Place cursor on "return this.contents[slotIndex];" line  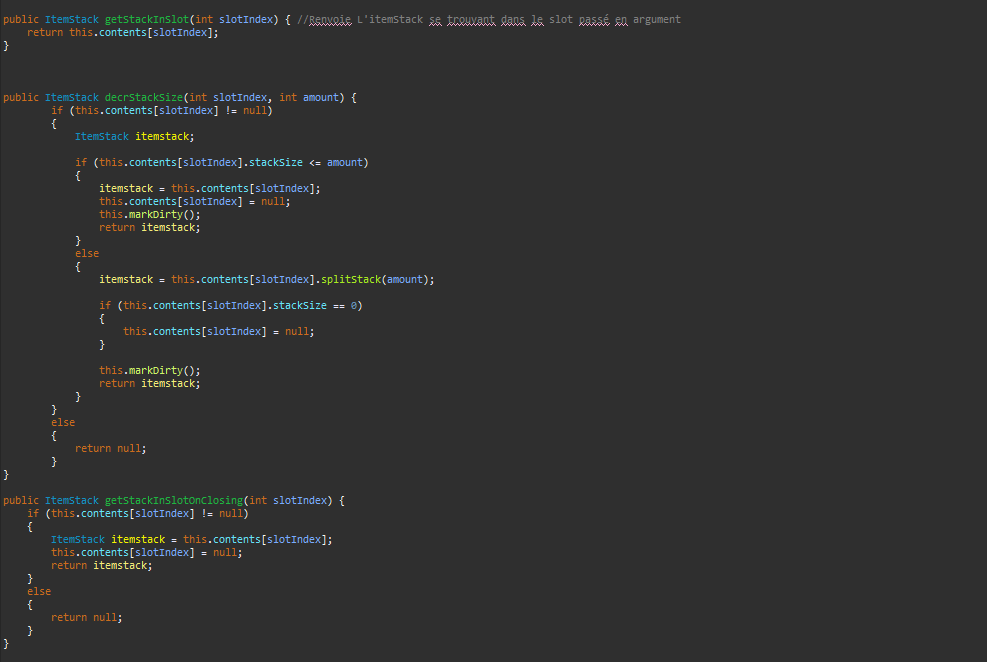point(122,32)
